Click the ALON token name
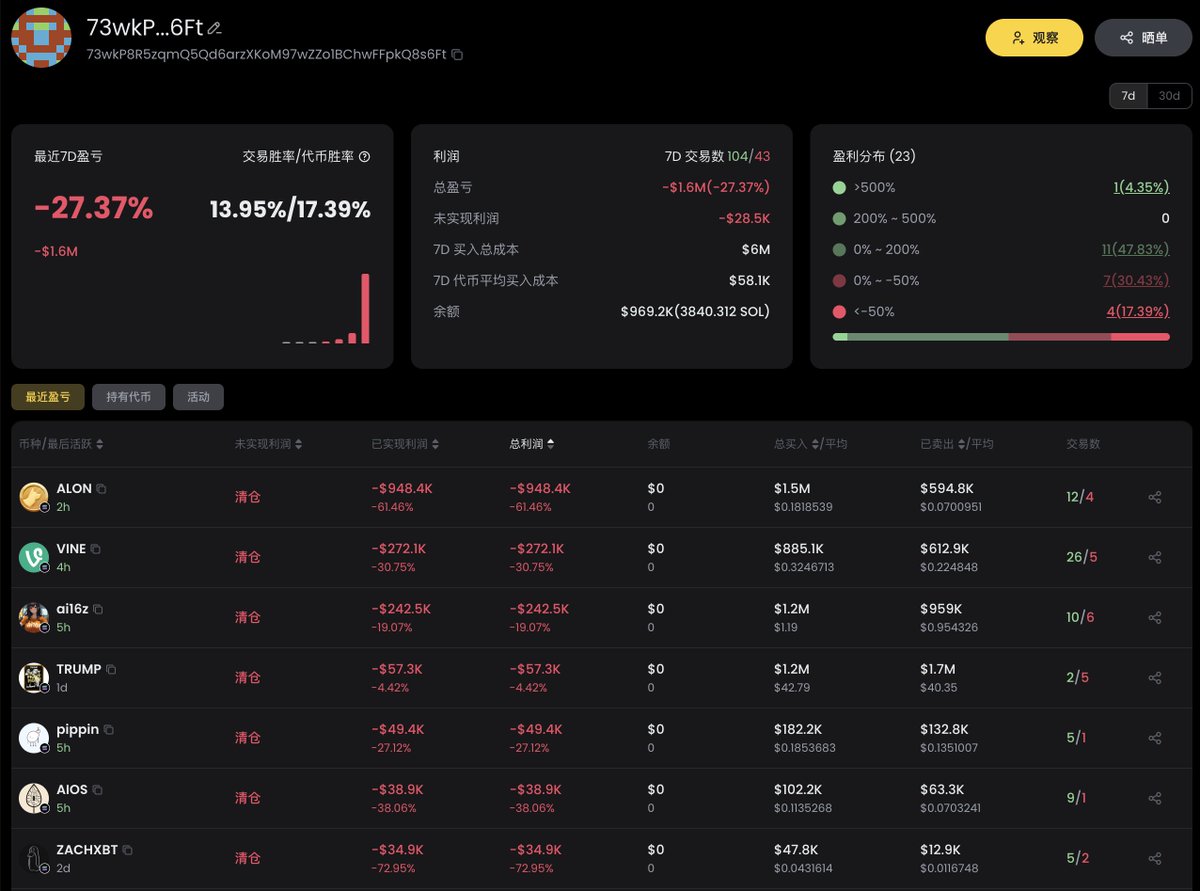Image resolution: width=1200 pixels, height=891 pixels. tap(74, 489)
